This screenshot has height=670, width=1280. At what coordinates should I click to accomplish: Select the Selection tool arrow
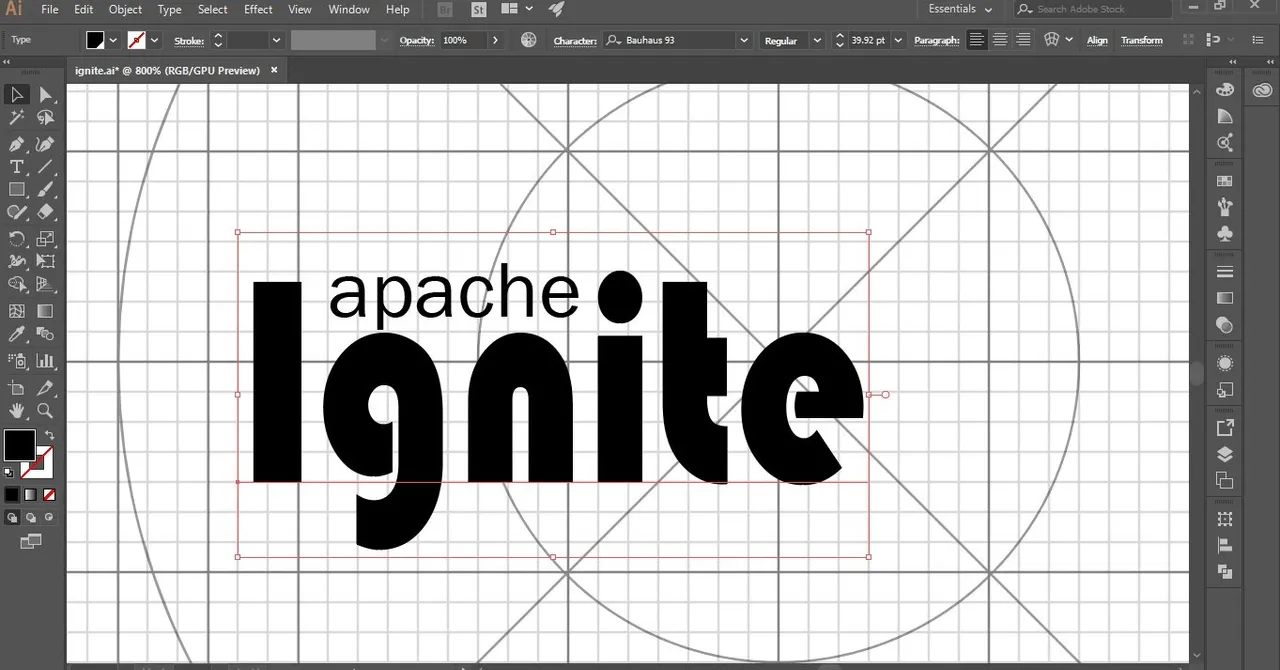point(17,94)
